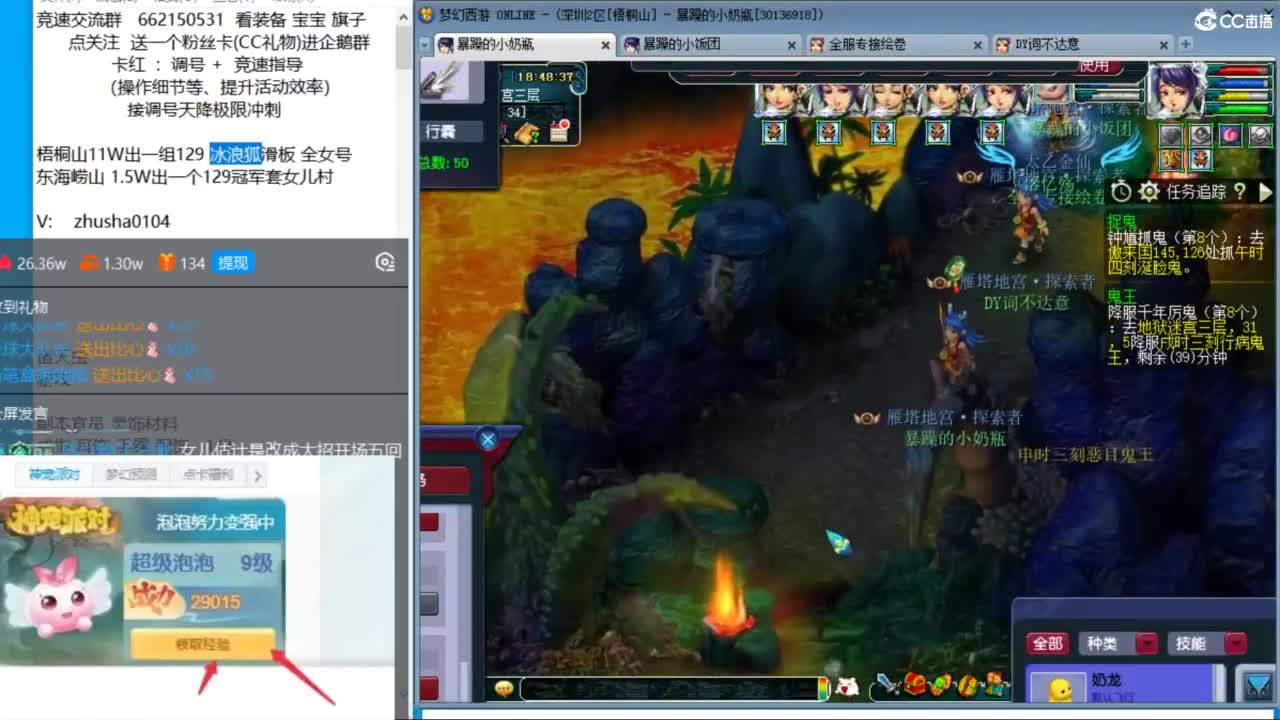Open task tracker help question mark

pos(1240,191)
